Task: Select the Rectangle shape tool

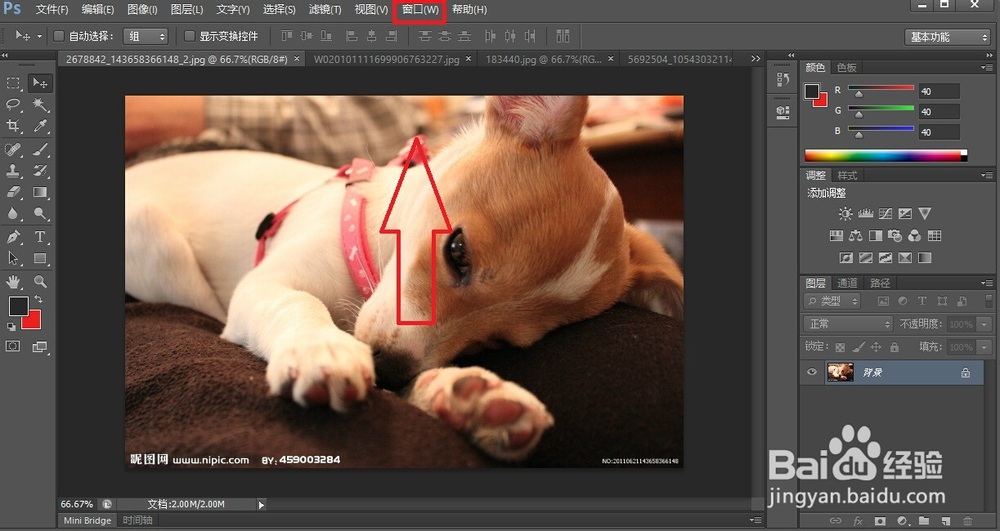Action: 40,258
